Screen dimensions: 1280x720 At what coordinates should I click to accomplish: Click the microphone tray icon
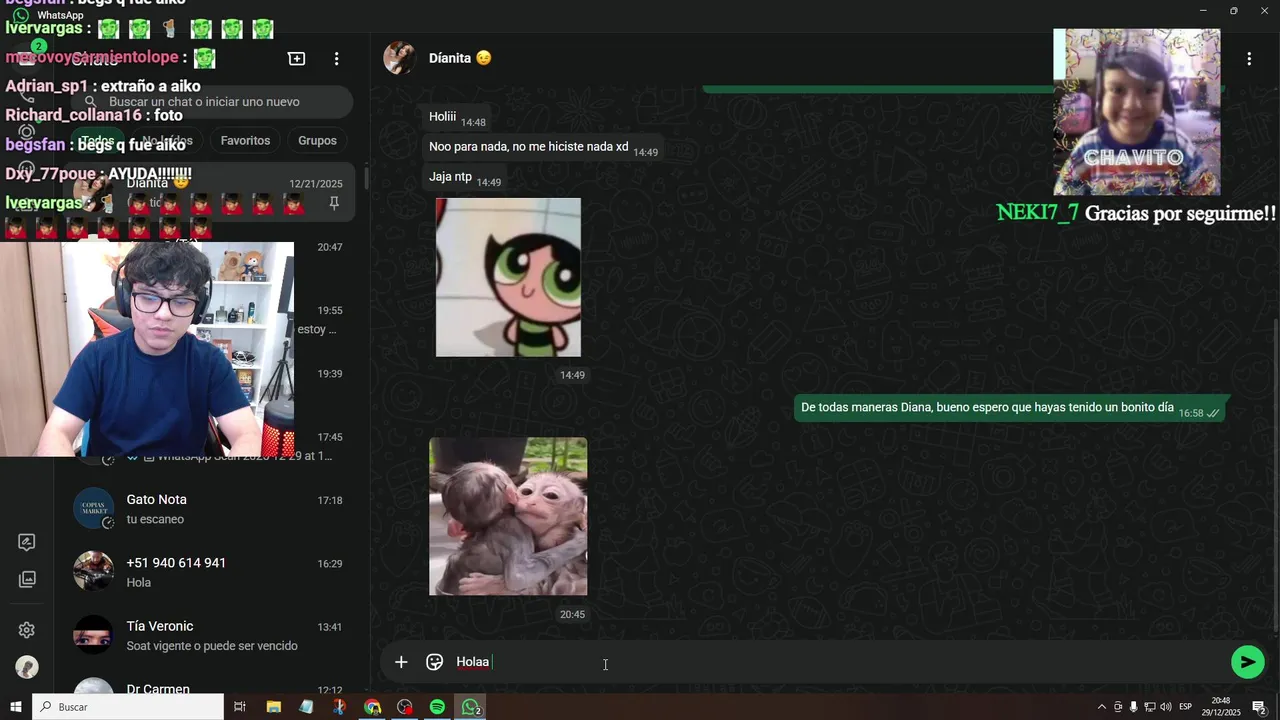[1134, 707]
